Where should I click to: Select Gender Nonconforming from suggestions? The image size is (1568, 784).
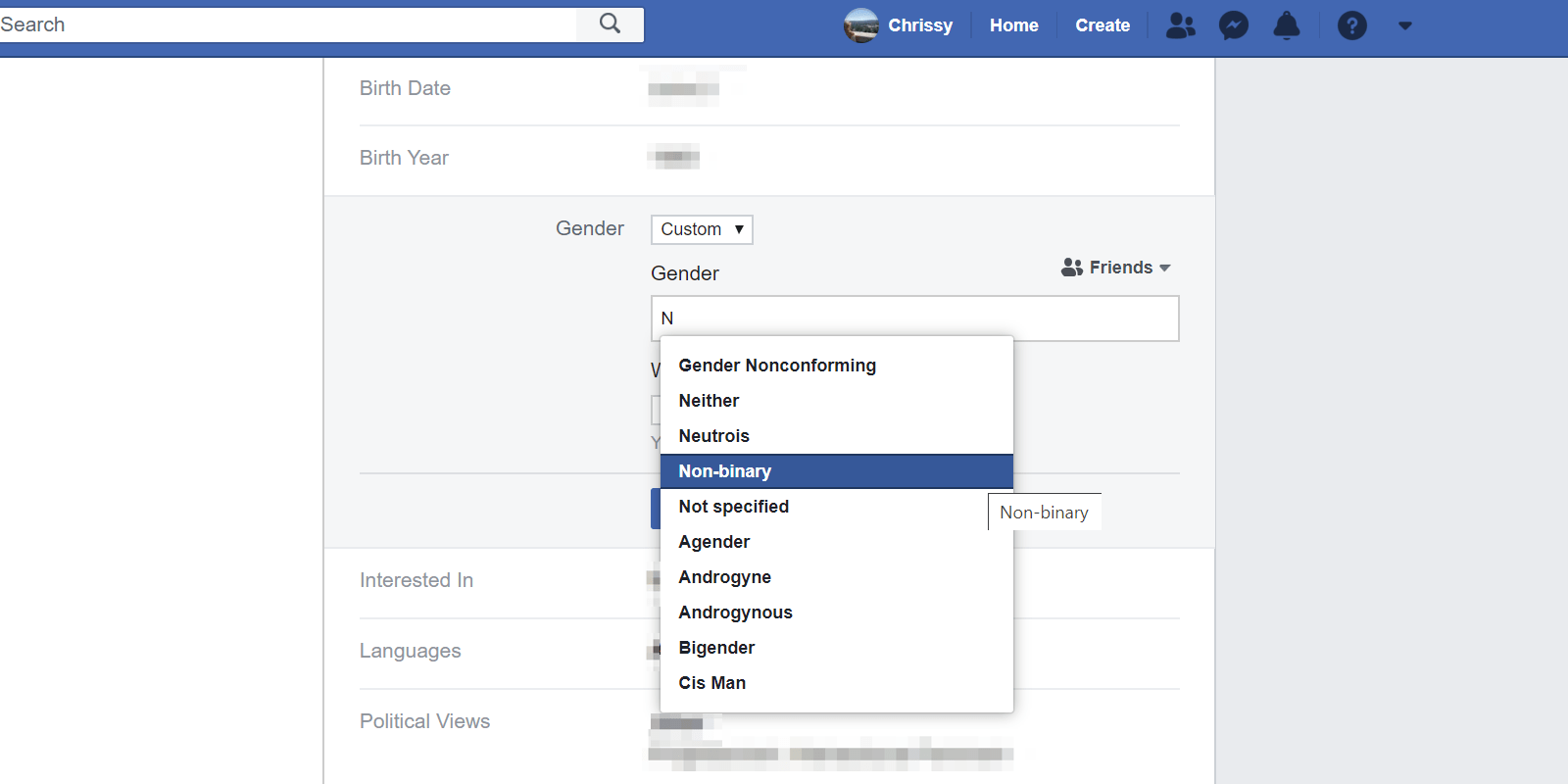point(837,366)
